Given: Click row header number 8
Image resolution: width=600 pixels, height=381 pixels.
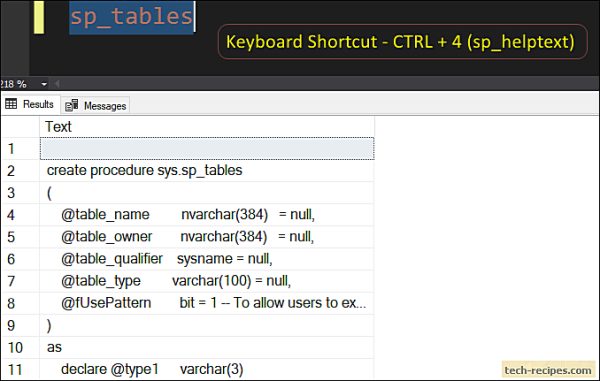Looking at the screenshot, I should (20, 303).
